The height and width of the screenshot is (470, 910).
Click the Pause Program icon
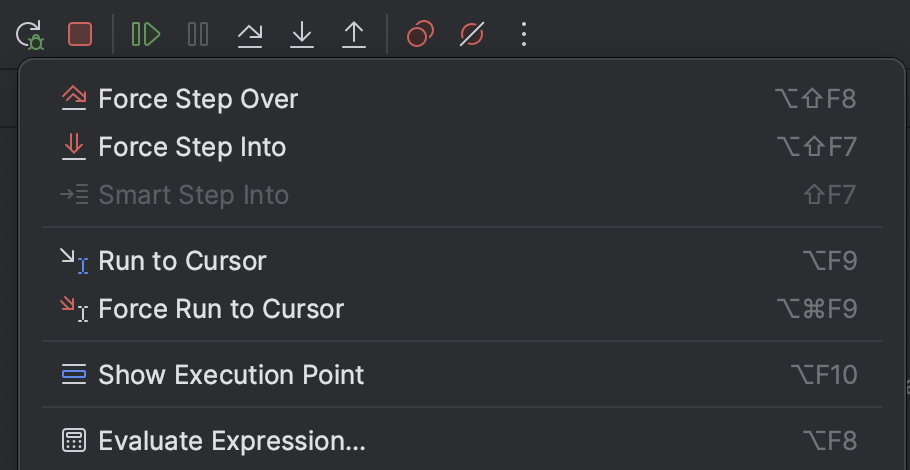198,35
